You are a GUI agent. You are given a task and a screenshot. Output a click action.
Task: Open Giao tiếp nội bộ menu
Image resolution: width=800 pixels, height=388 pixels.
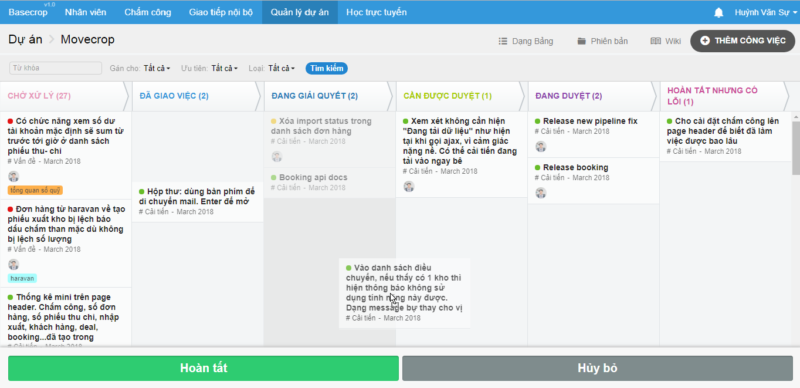(x=221, y=12)
